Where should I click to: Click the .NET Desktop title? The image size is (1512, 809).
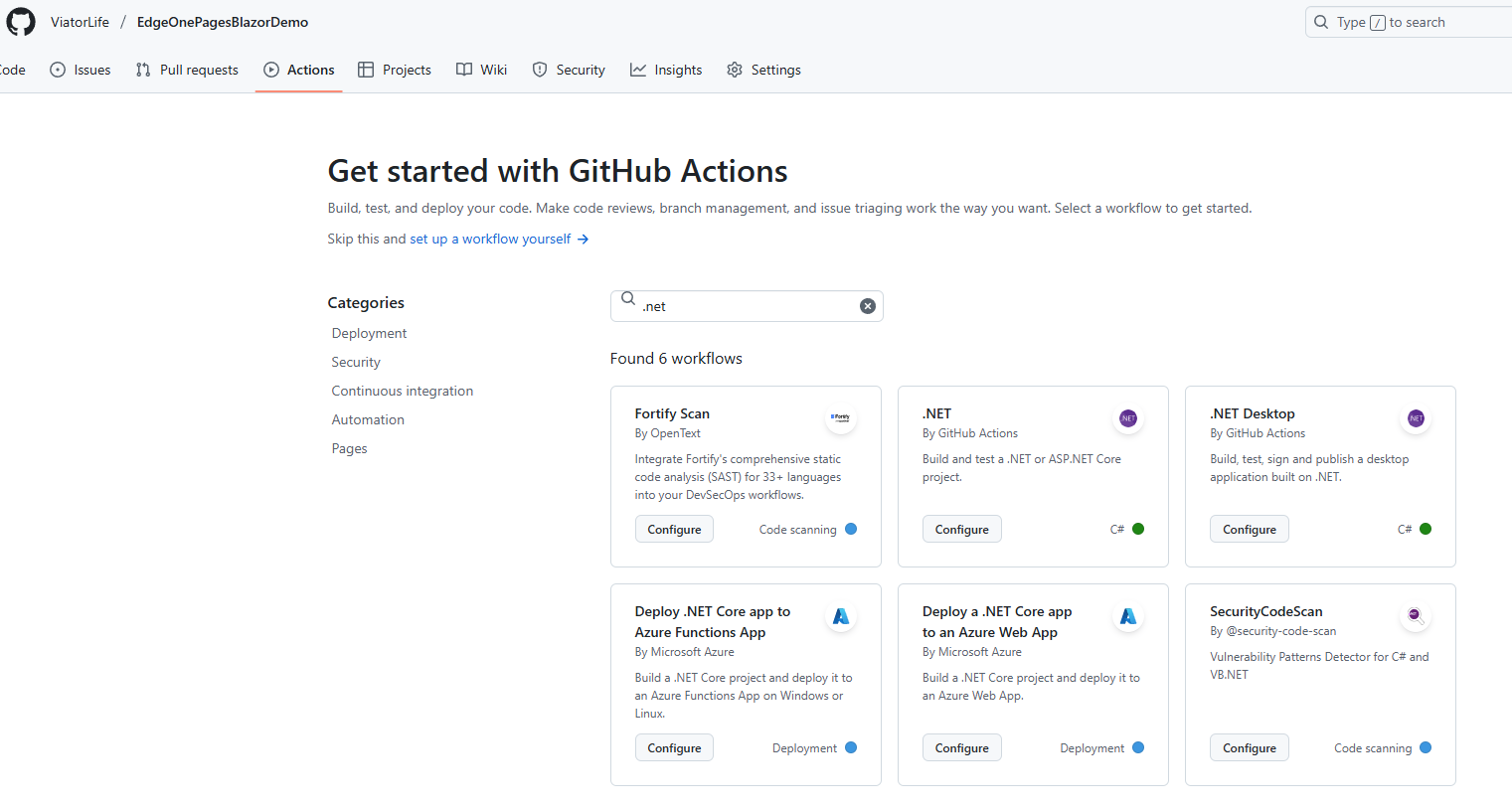[x=1253, y=413]
